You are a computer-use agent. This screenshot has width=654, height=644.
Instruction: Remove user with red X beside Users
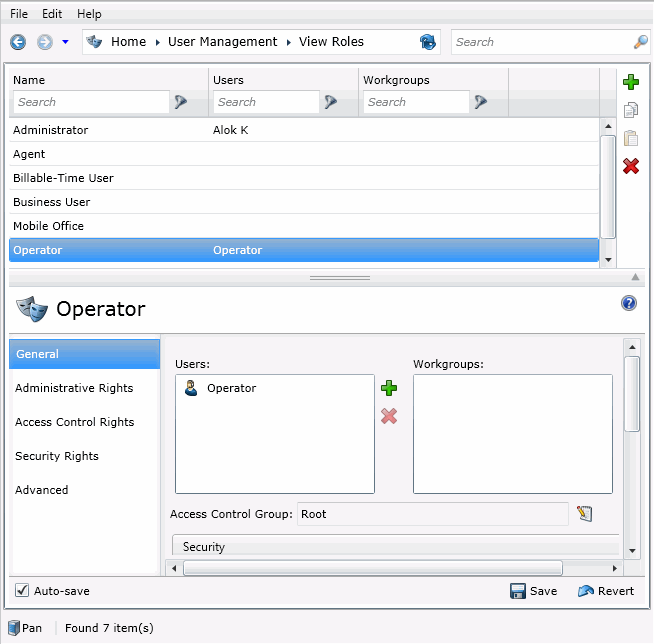[389, 416]
